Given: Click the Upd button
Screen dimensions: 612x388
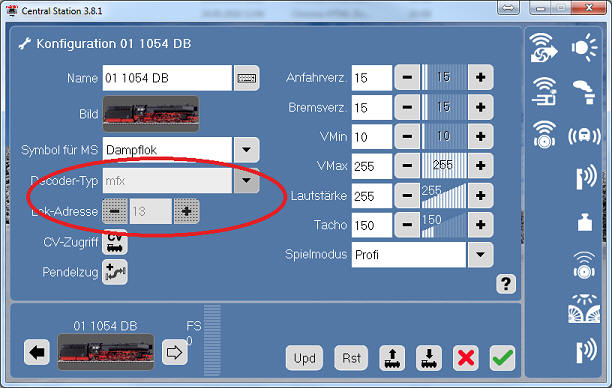Looking at the screenshot, I should (304, 358).
